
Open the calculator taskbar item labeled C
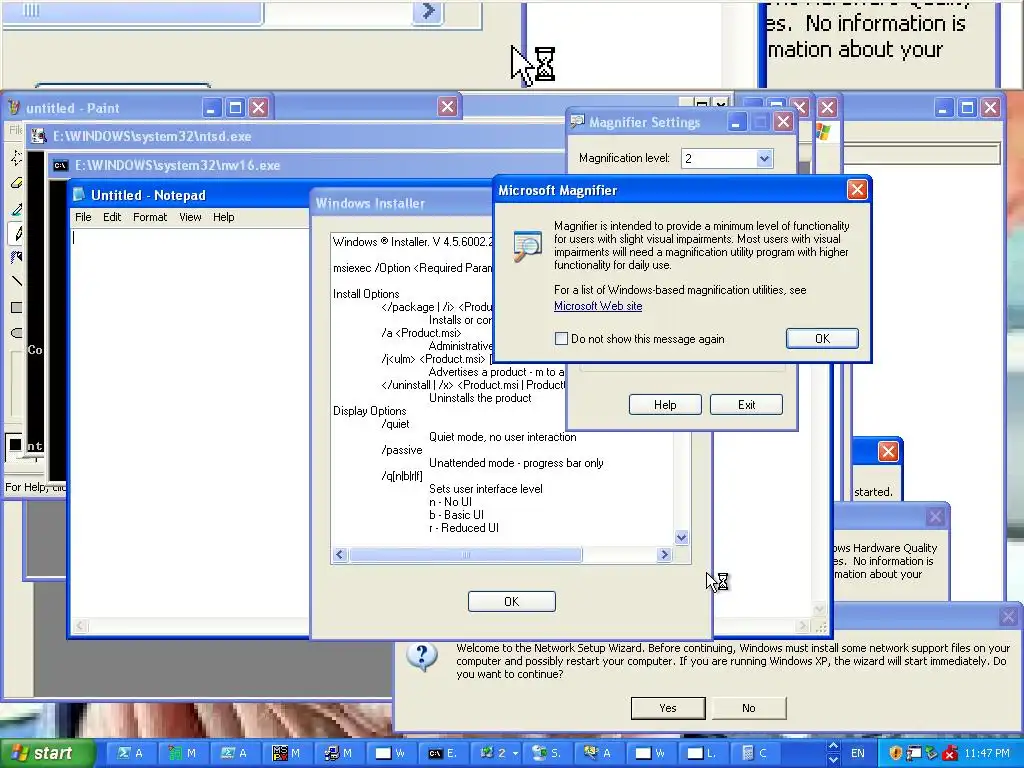pos(754,753)
